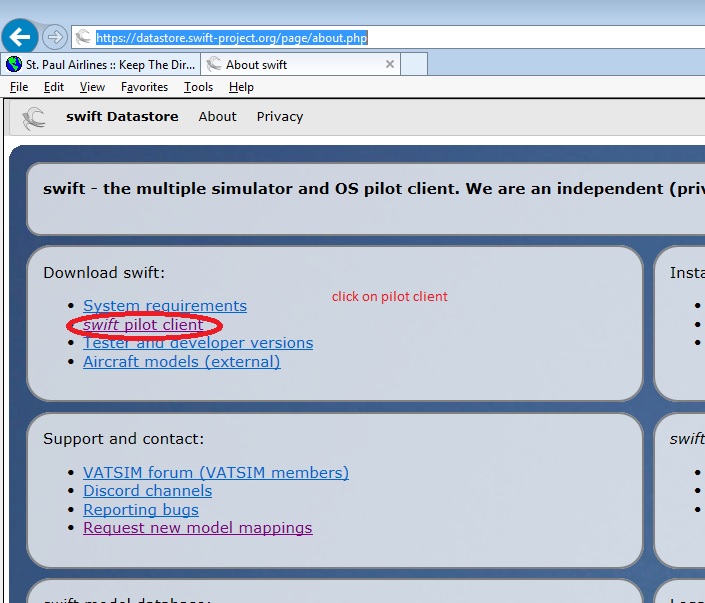Open the Edit menu
The image size is (705, 603).
(x=54, y=87)
